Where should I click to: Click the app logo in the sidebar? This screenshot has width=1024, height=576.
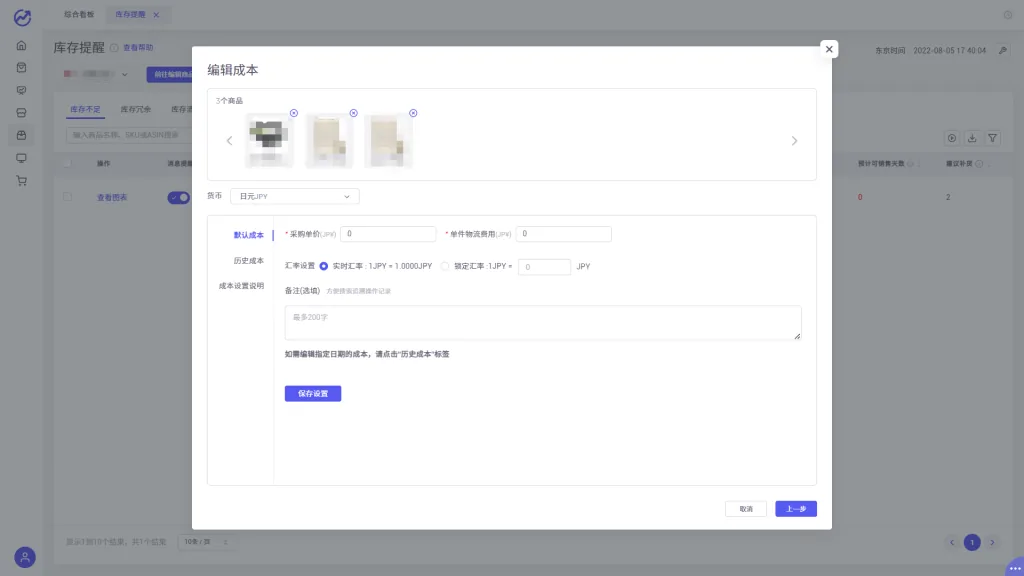click(x=22, y=17)
